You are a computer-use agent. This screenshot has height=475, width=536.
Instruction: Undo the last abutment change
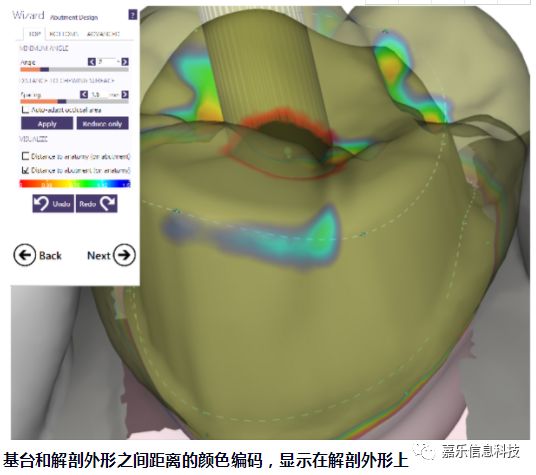tap(53, 204)
